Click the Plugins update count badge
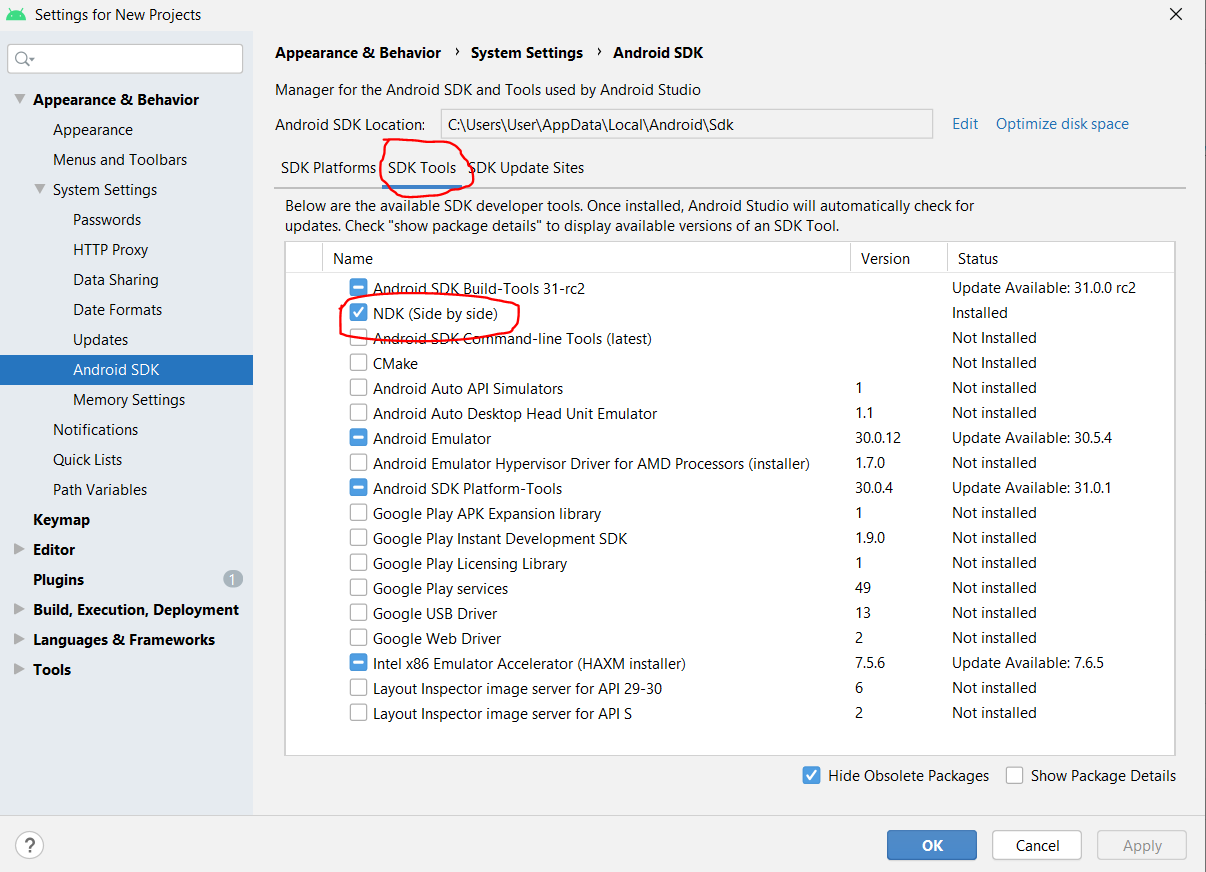1206x872 pixels. [232, 579]
